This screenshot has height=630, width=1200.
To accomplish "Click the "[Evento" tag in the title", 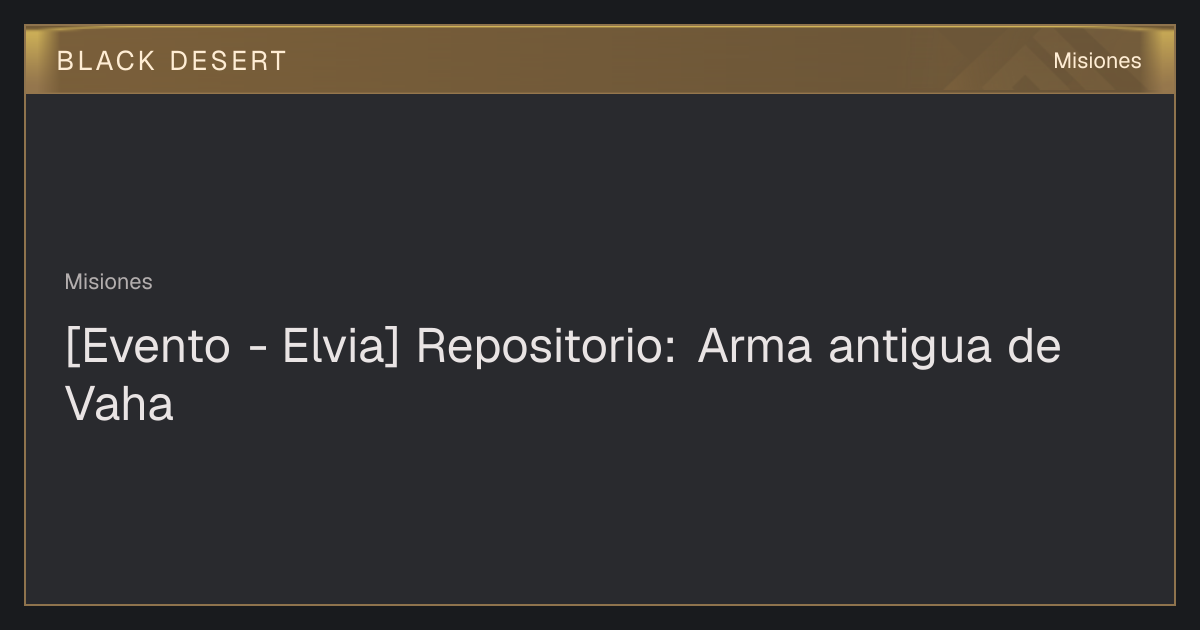I will 148,347.
